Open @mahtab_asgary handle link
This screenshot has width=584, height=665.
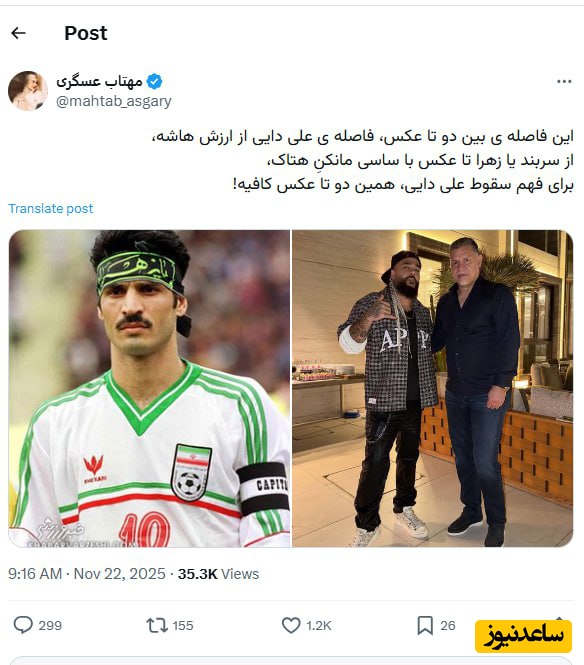[114, 101]
